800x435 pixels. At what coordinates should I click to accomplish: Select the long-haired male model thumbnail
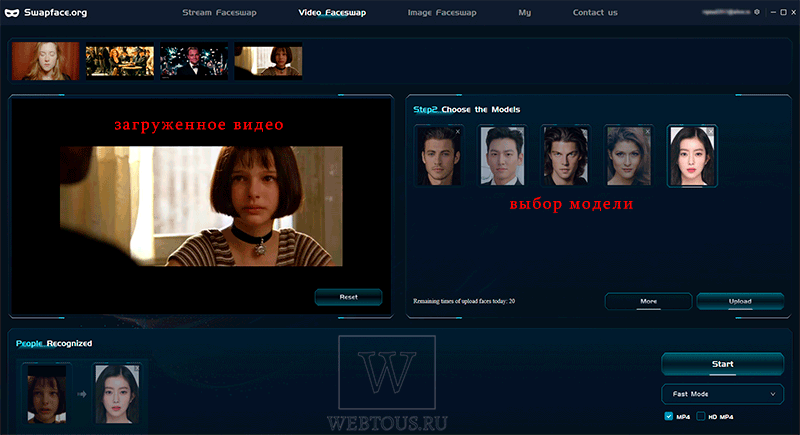565,156
